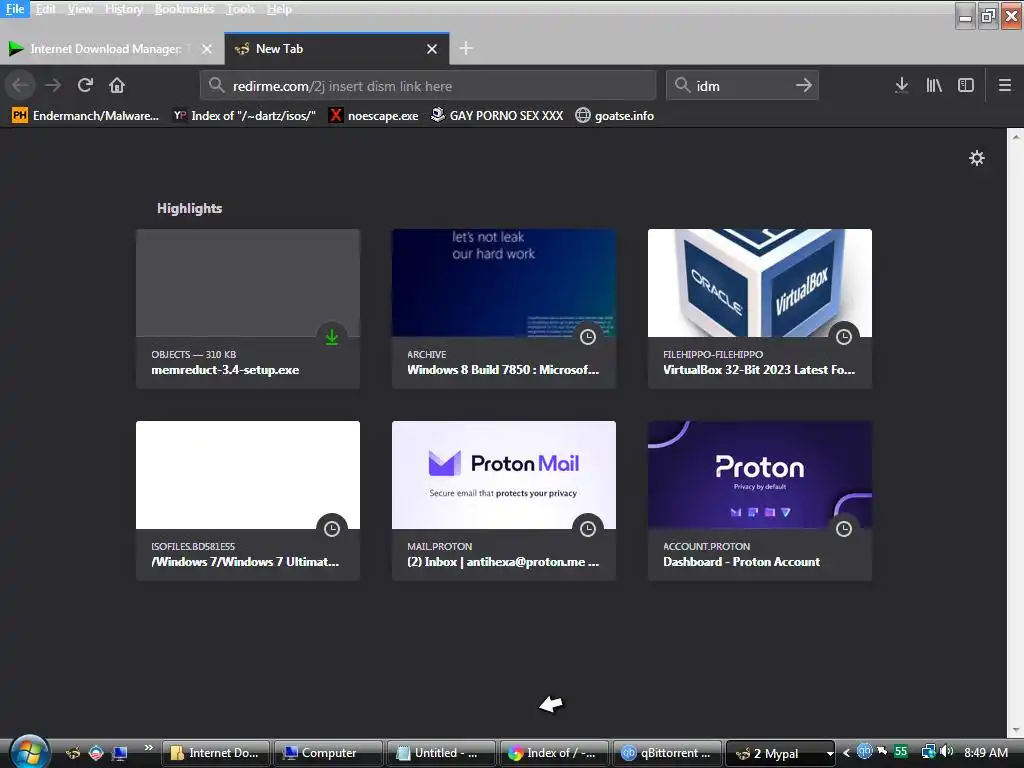This screenshot has width=1024, height=768.
Task: Click scrollbar down arrow on page
Action: tap(1016, 730)
